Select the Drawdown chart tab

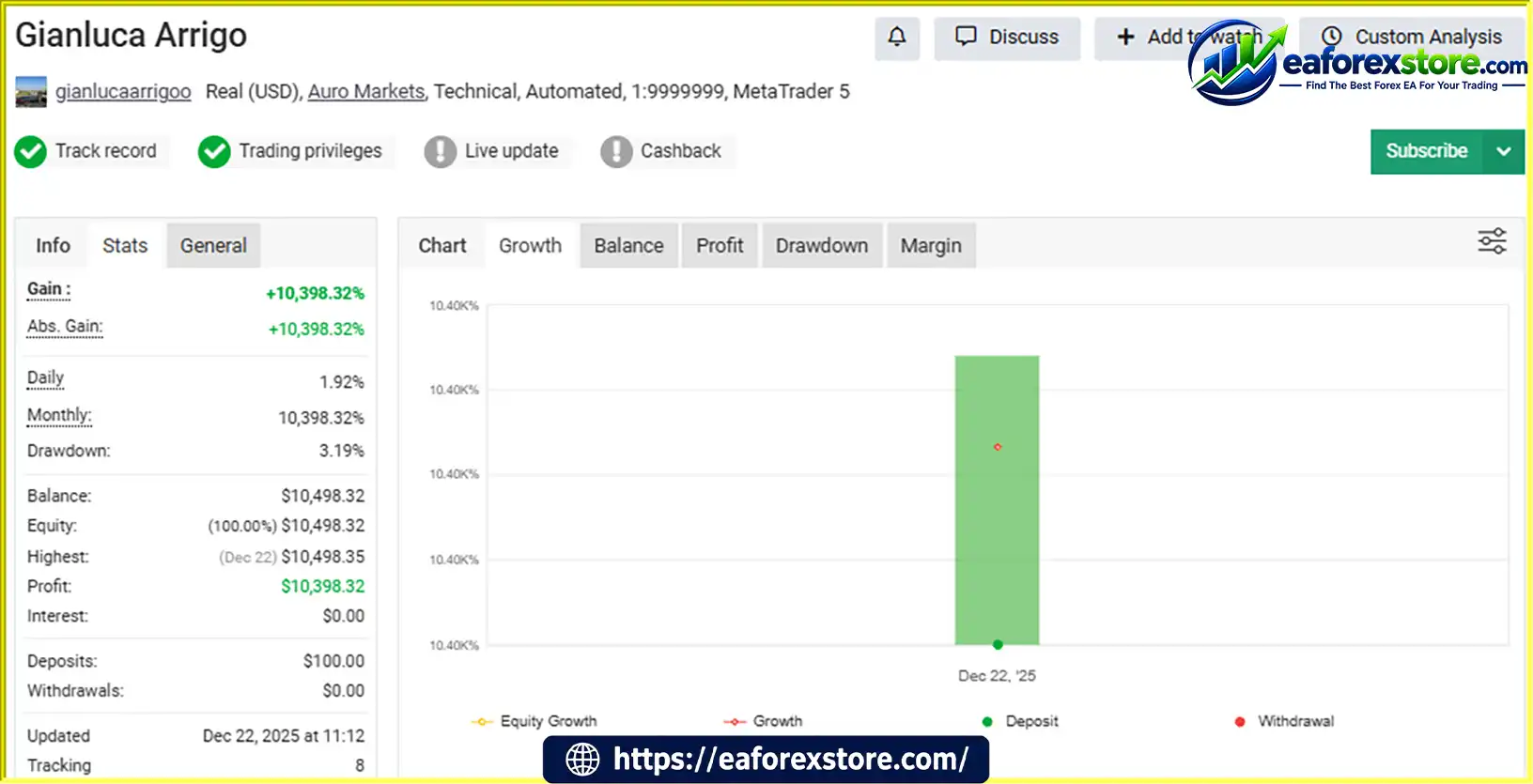click(822, 245)
